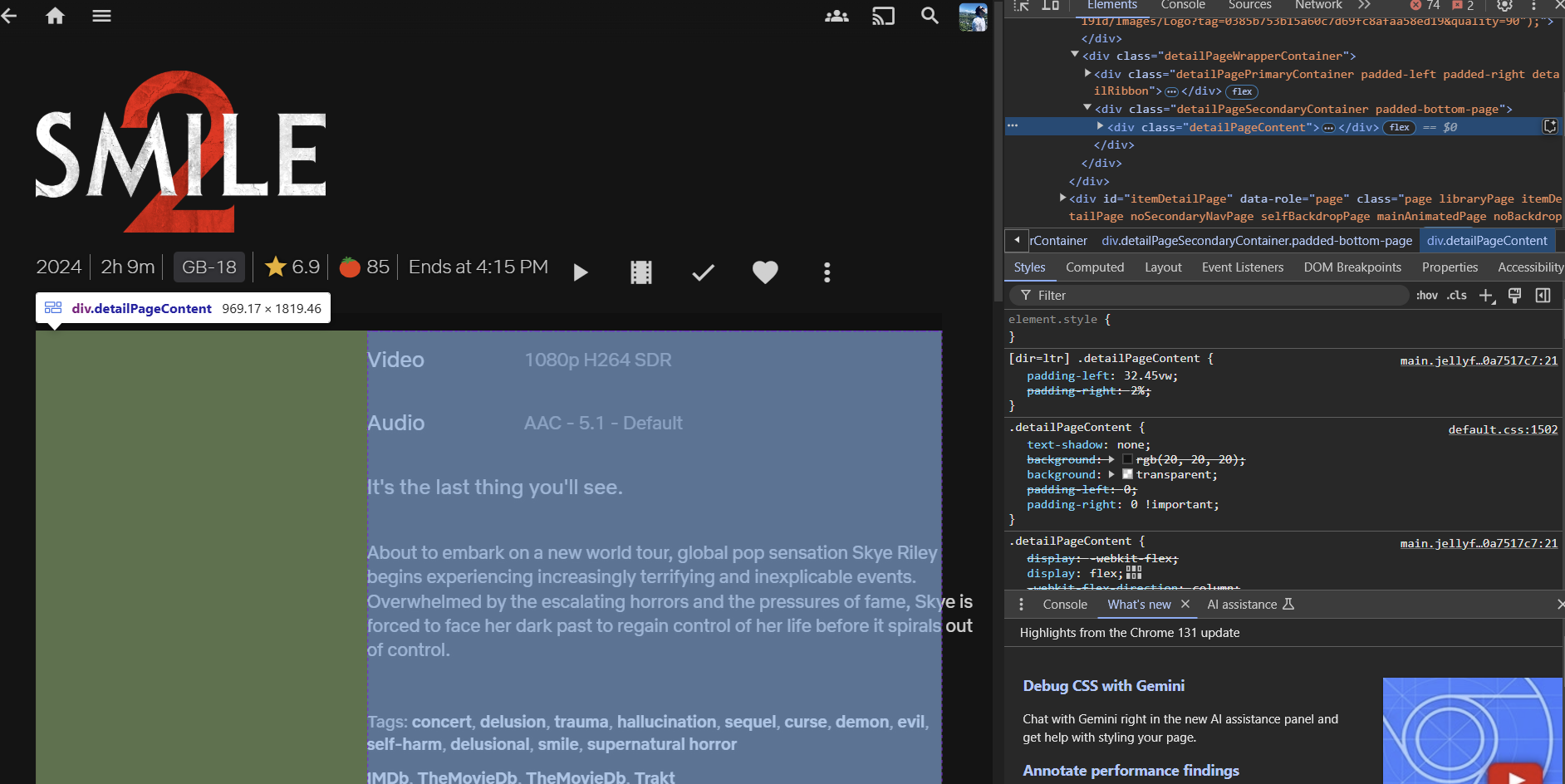
Task: Switch to the Computed tab
Action: click(1094, 267)
